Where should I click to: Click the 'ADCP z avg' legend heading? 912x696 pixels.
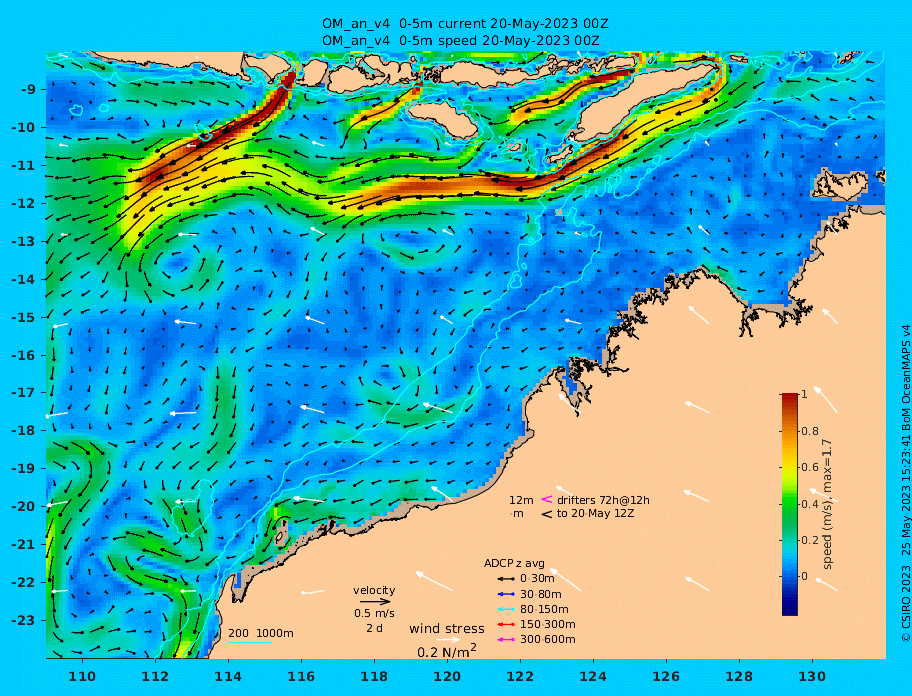[514, 563]
